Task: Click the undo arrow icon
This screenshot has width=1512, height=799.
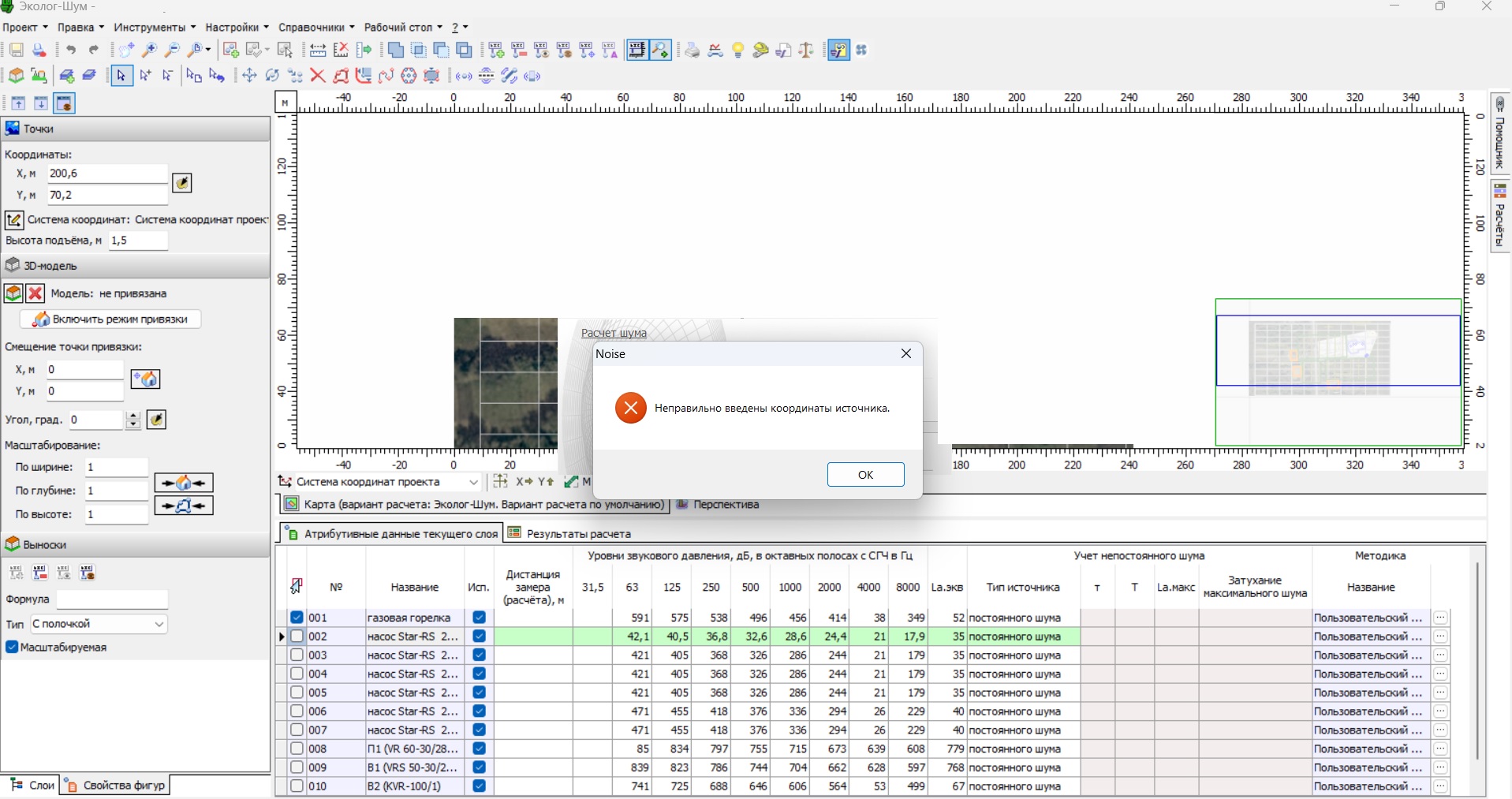Action: pyautogui.click(x=71, y=50)
